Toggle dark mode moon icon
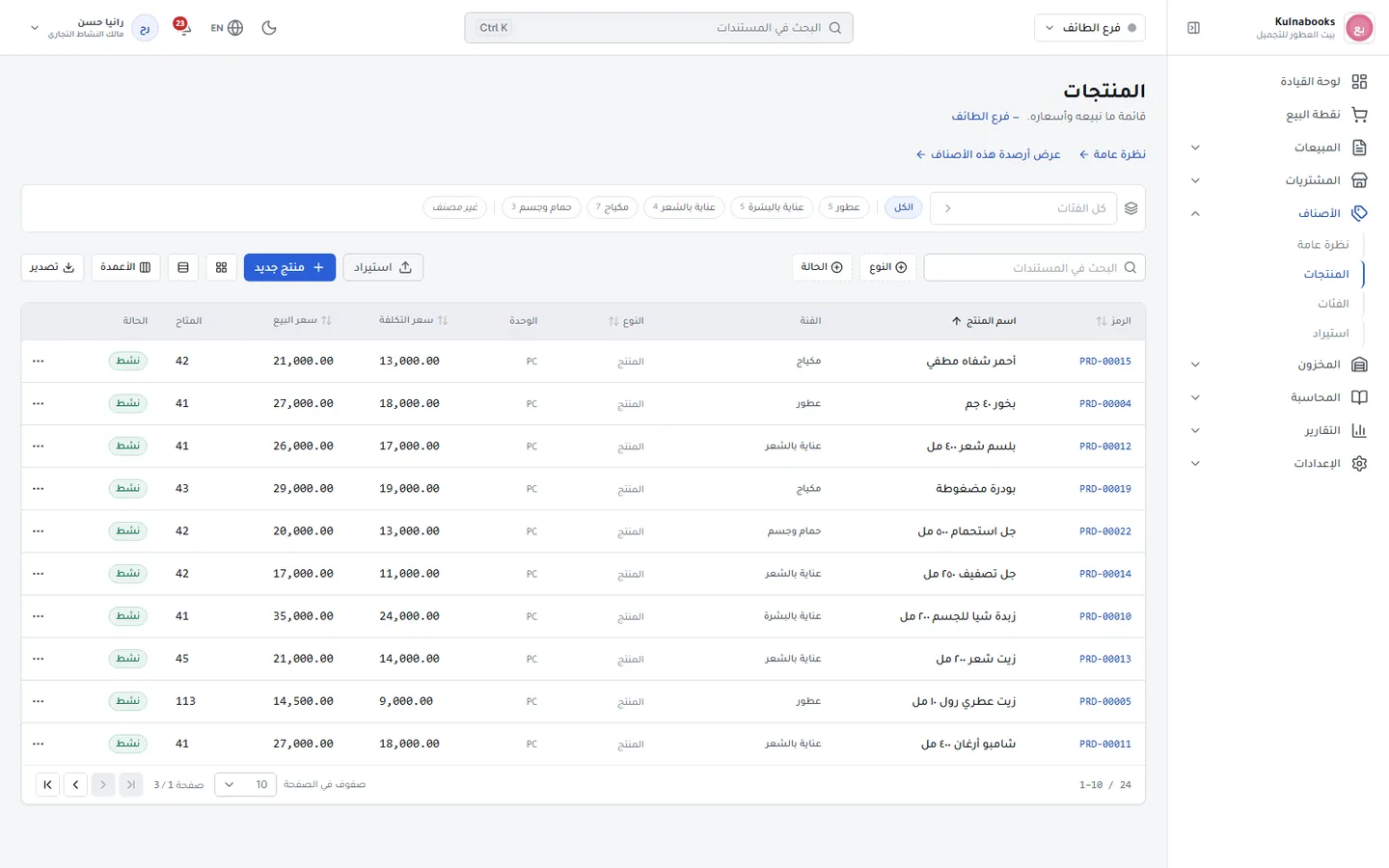The height and width of the screenshot is (868, 1389). 269,28
